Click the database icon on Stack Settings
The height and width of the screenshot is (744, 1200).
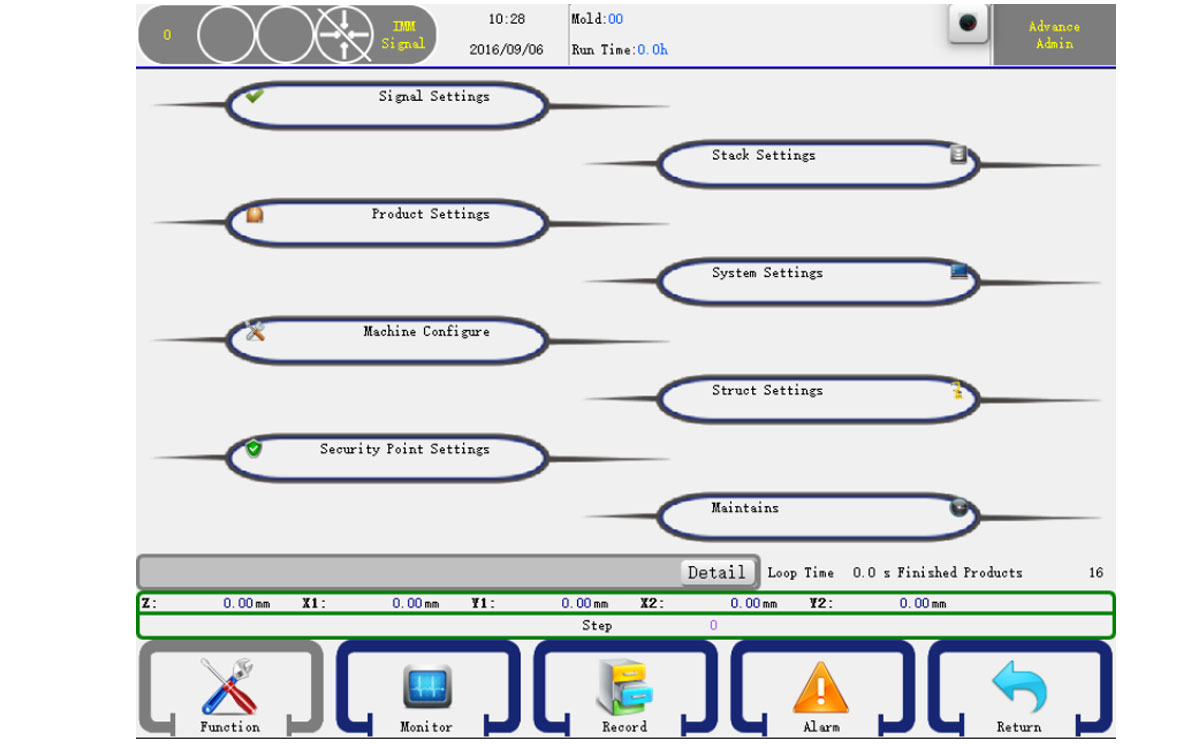pos(958,154)
